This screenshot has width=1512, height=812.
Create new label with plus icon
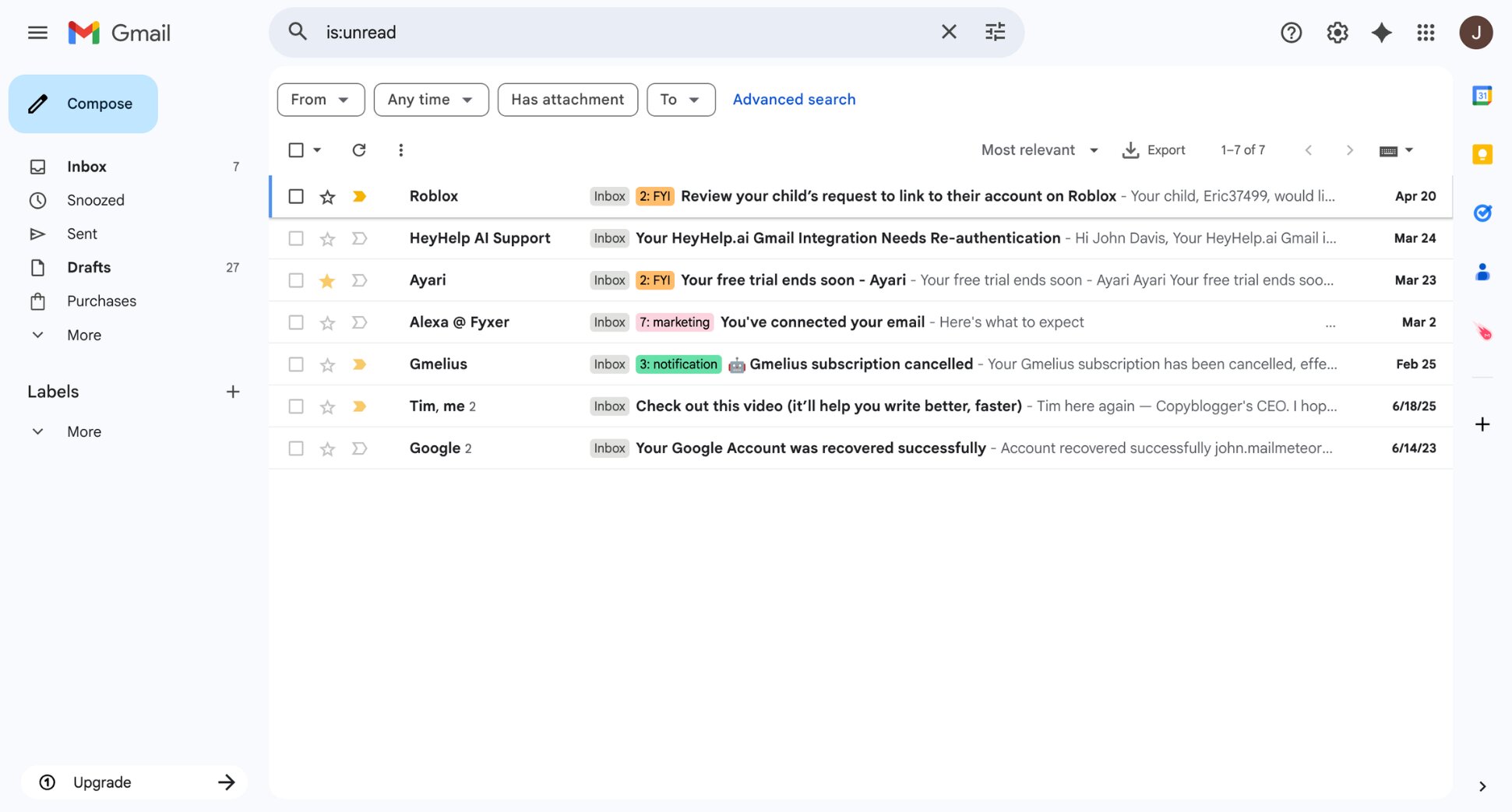tap(232, 392)
